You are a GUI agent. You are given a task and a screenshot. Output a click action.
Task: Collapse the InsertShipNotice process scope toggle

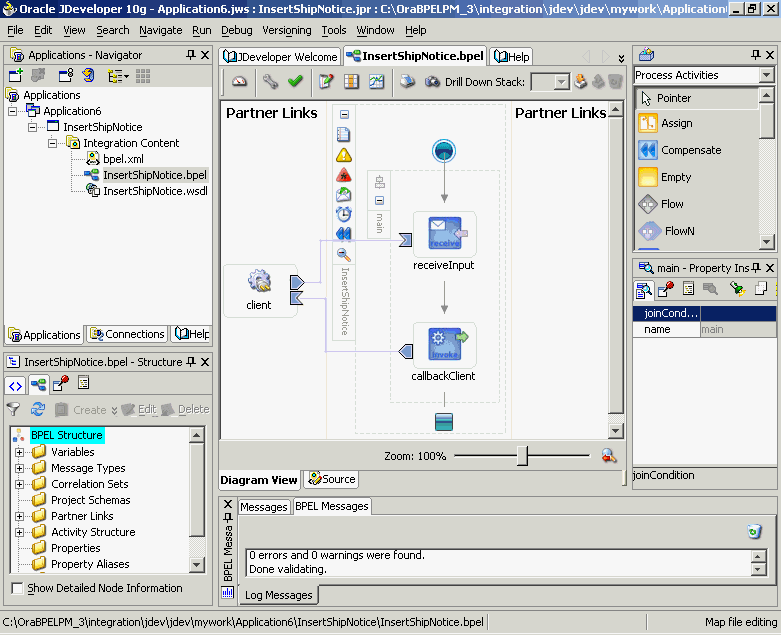(x=344, y=115)
